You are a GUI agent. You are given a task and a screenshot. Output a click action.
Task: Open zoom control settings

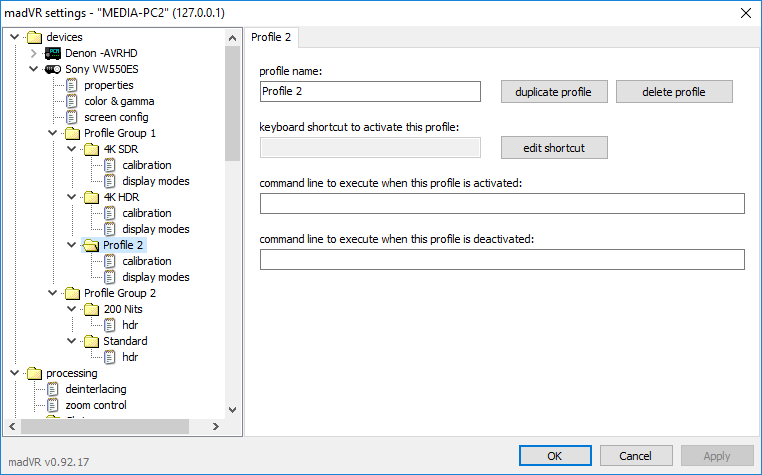96,405
